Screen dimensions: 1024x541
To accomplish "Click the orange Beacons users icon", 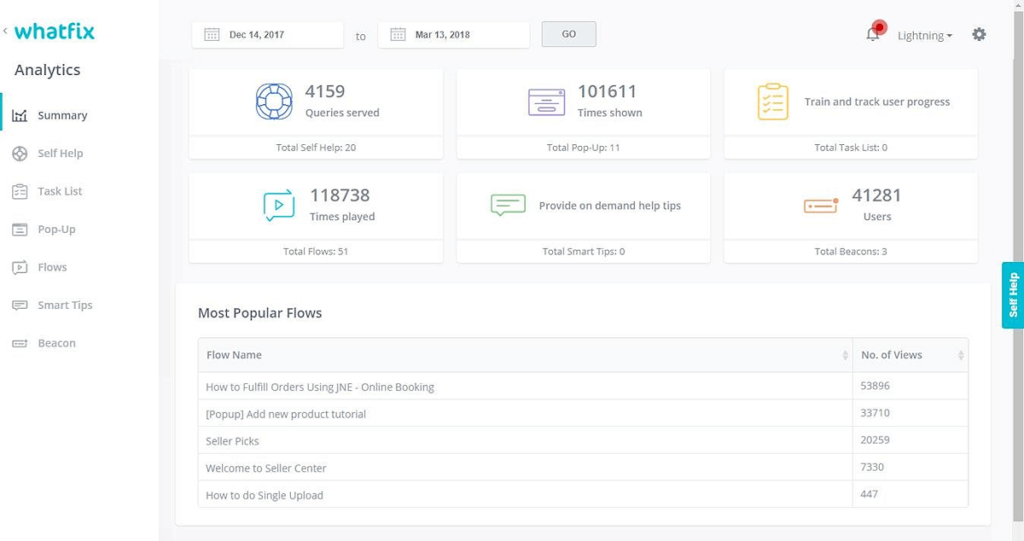I will click(x=821, y=206).
